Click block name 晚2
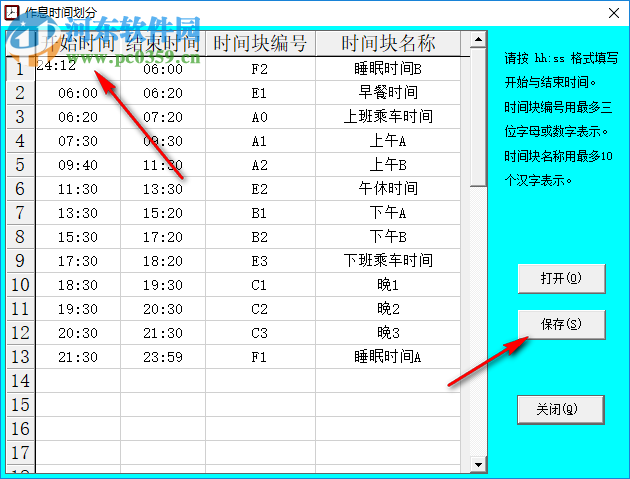The width and height of the screenshot is (630, 479). coord(388,309)
